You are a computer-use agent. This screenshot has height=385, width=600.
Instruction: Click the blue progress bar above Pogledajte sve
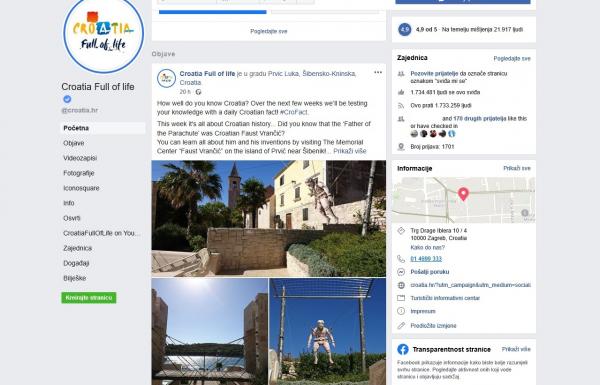212,12
